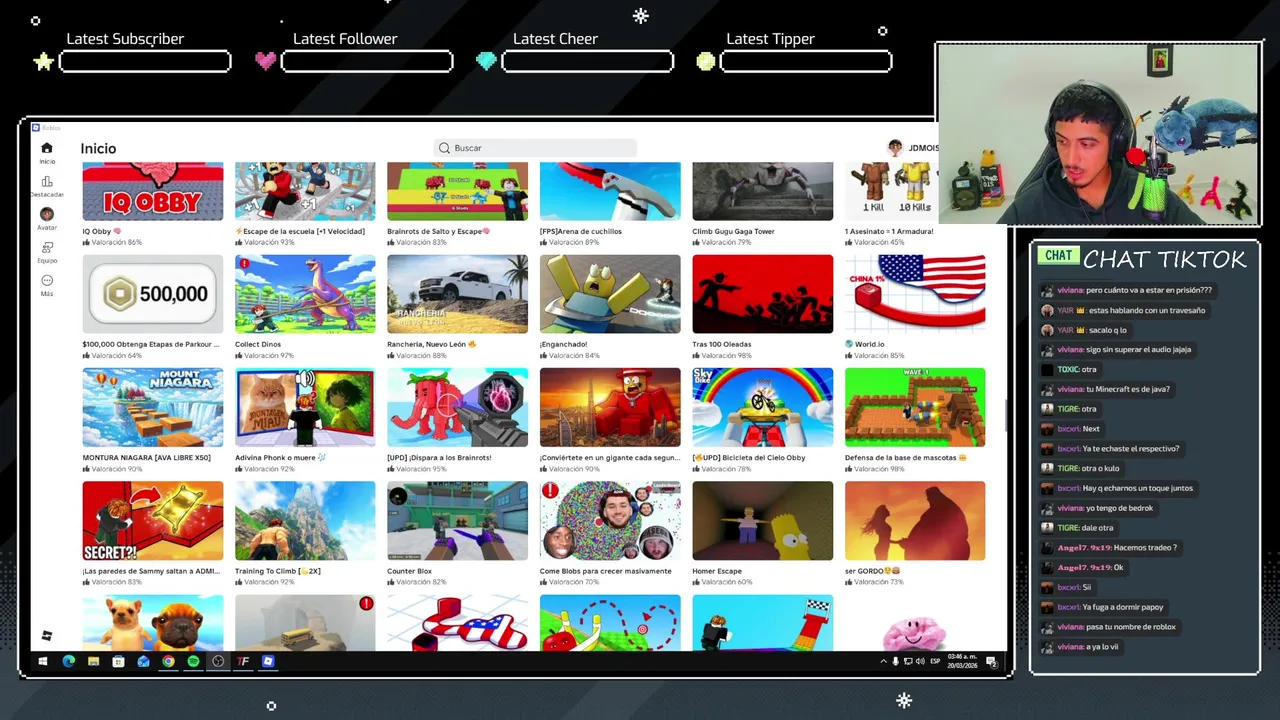Viewport: 1280px width, 720px height.
Task: Open the Collect Dinos thumbnail
Action: click(x=305, y=294)
